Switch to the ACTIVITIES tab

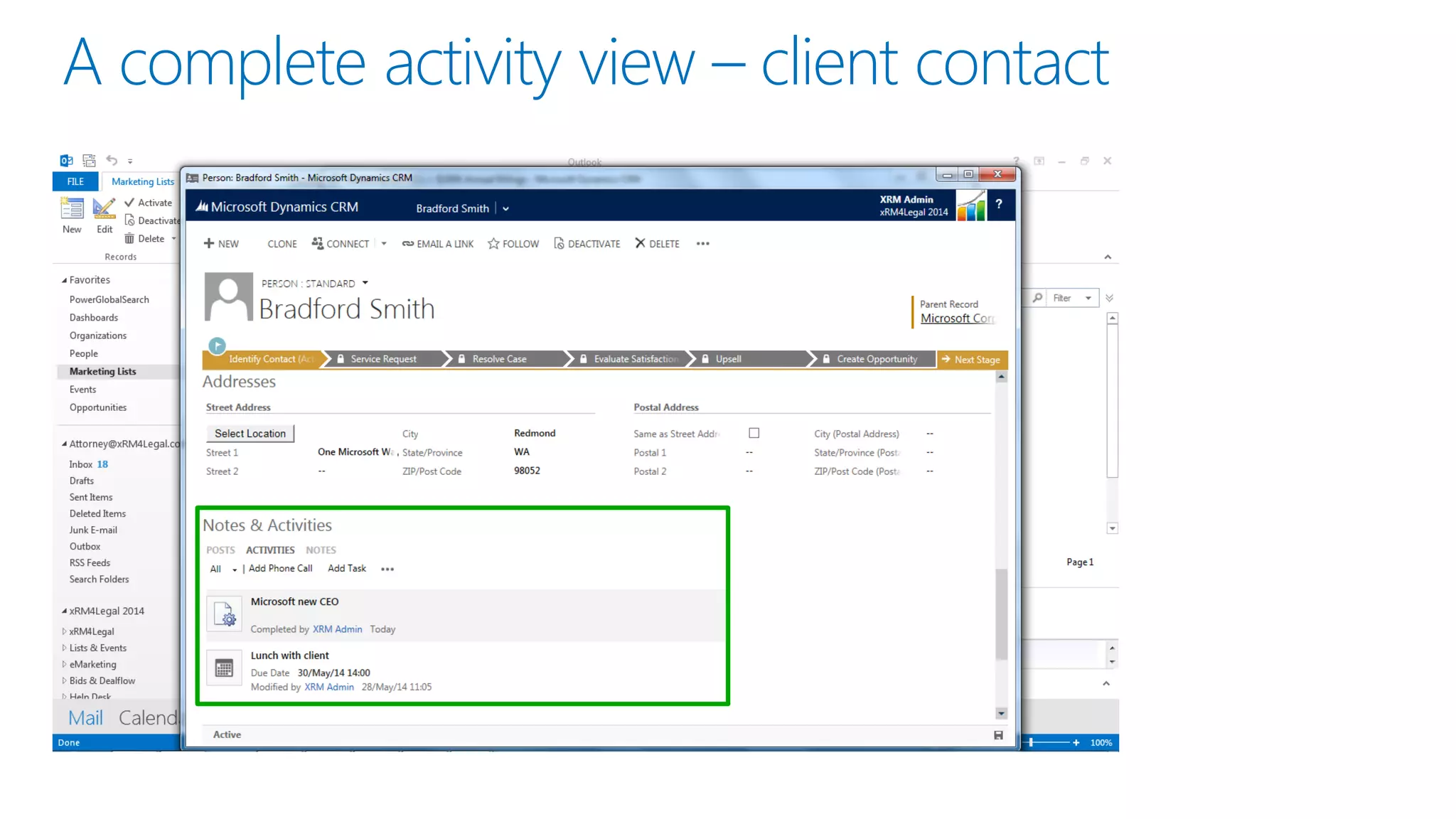[x=270, y=550]
